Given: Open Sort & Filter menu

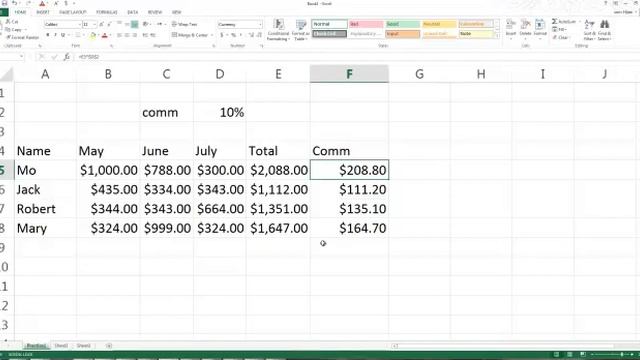Looking at the screenshot, I should pyautogui.click(x=589, y=30).
